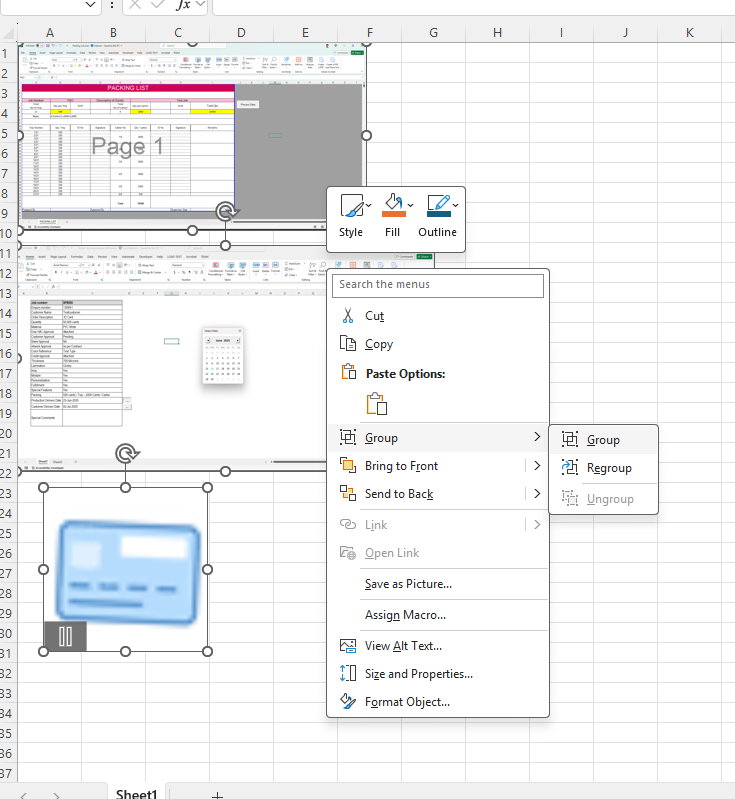Expand the Send to Back submenu arrow

537,493
